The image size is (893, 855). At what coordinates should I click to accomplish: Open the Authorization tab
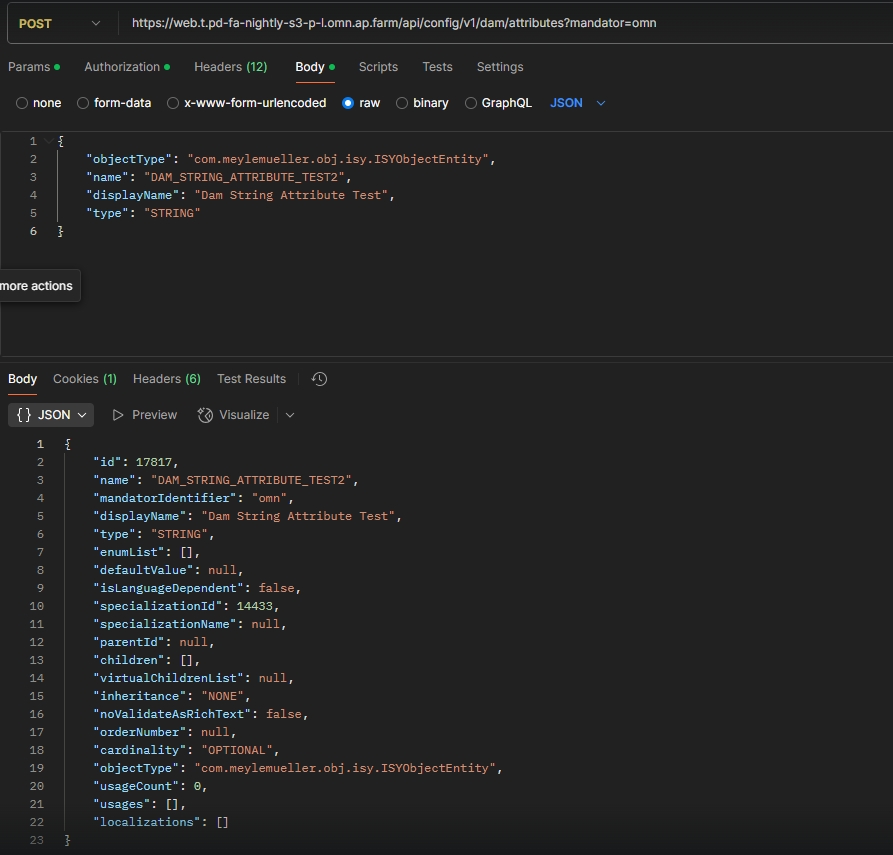(x=122, y=67)
